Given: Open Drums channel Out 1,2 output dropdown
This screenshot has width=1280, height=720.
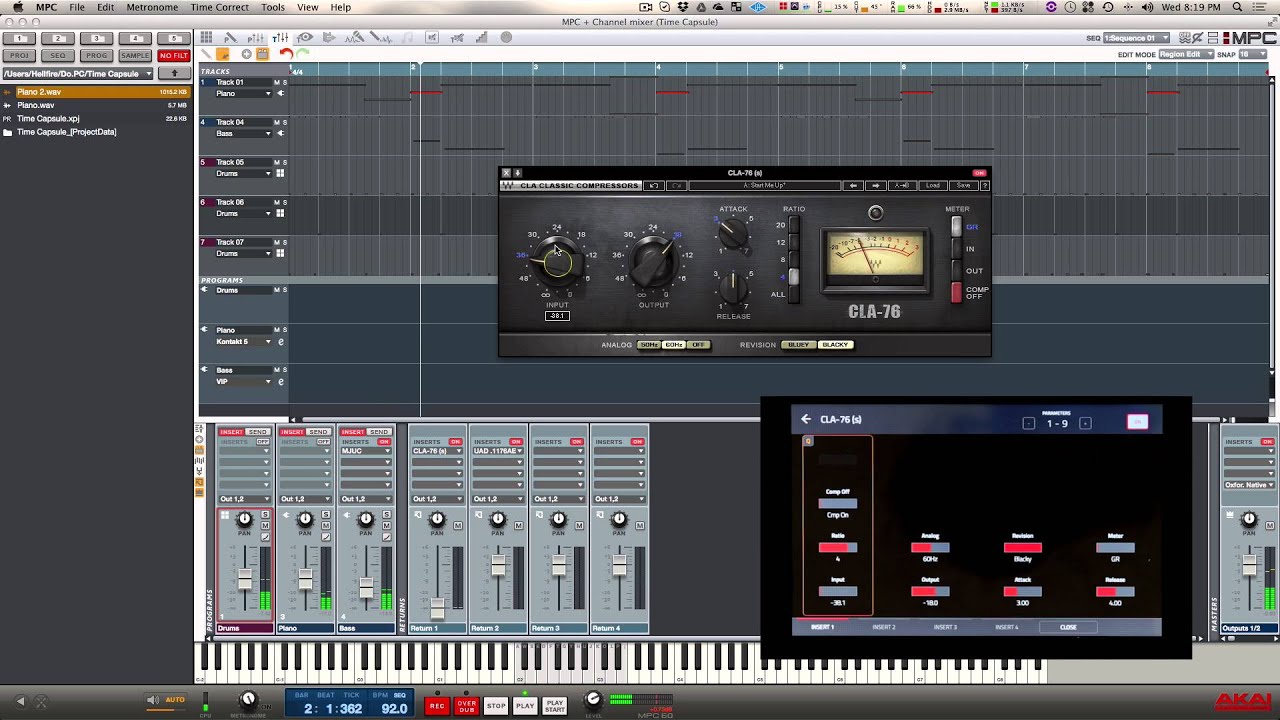Looking at the screenshot, I should pos(244,499).
